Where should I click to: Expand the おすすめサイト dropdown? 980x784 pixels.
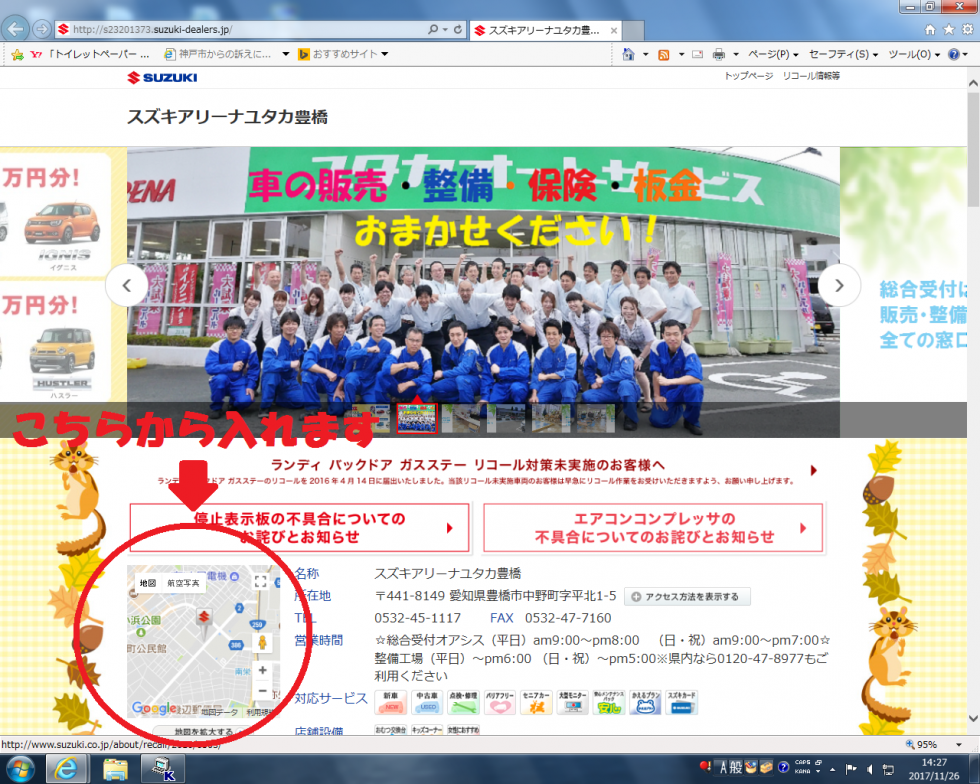click(x=384, y=54)
